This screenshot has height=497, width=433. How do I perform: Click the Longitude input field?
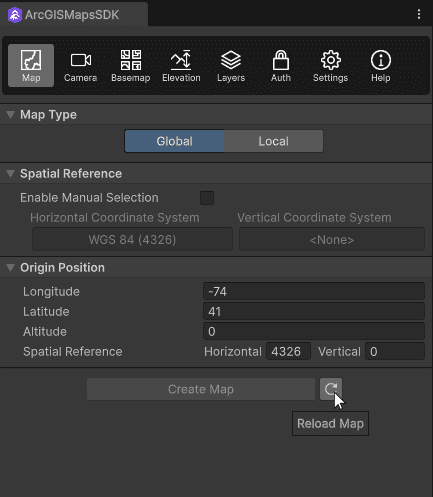(x=314, y=291)
